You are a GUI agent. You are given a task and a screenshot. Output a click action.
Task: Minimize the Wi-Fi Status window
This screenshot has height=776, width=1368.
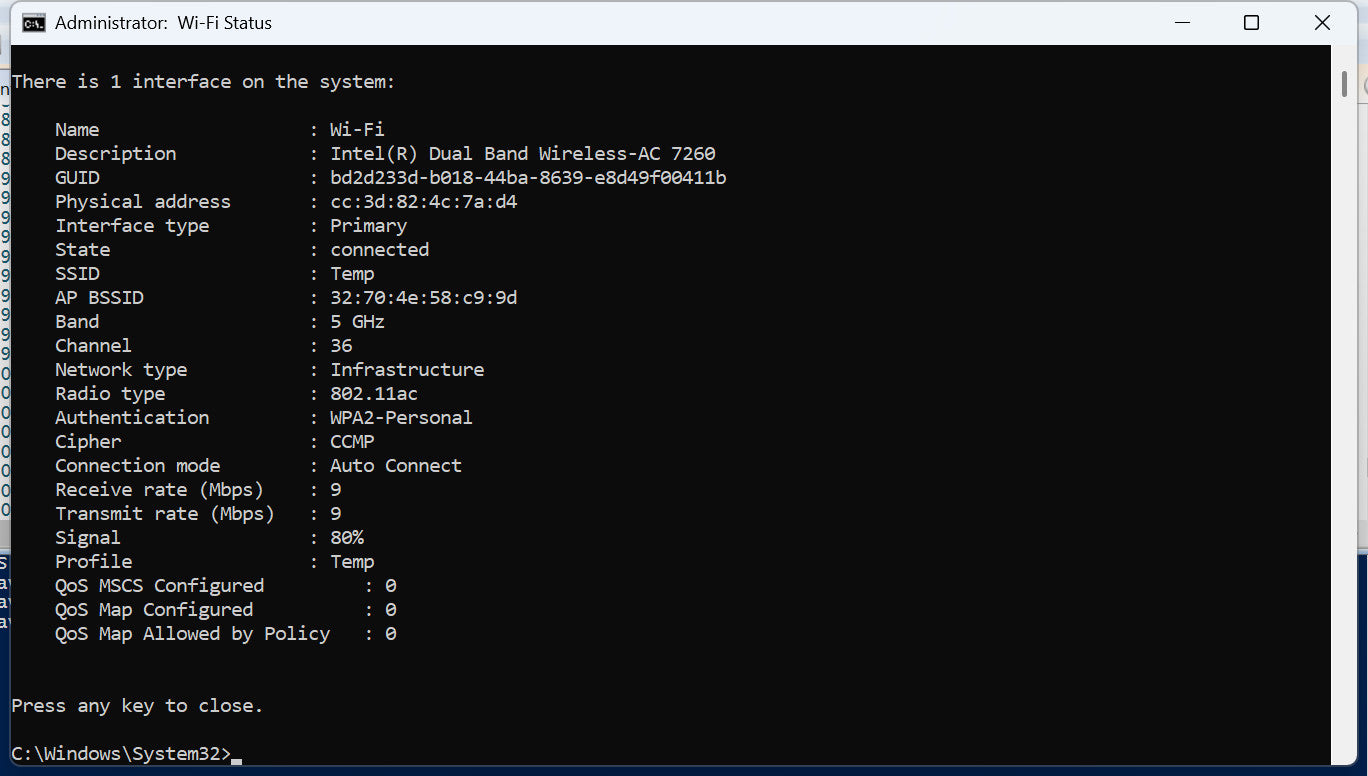click(1180, 23)
